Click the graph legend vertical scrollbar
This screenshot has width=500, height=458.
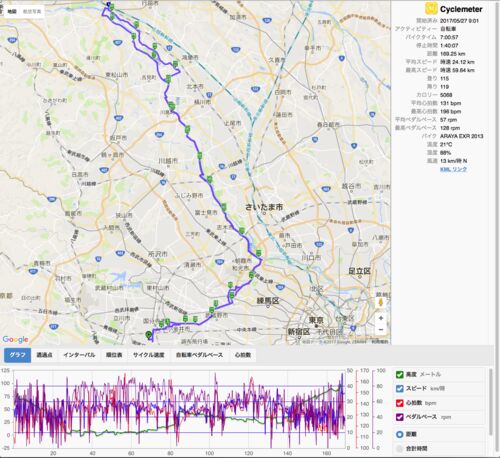coord(490,402)
